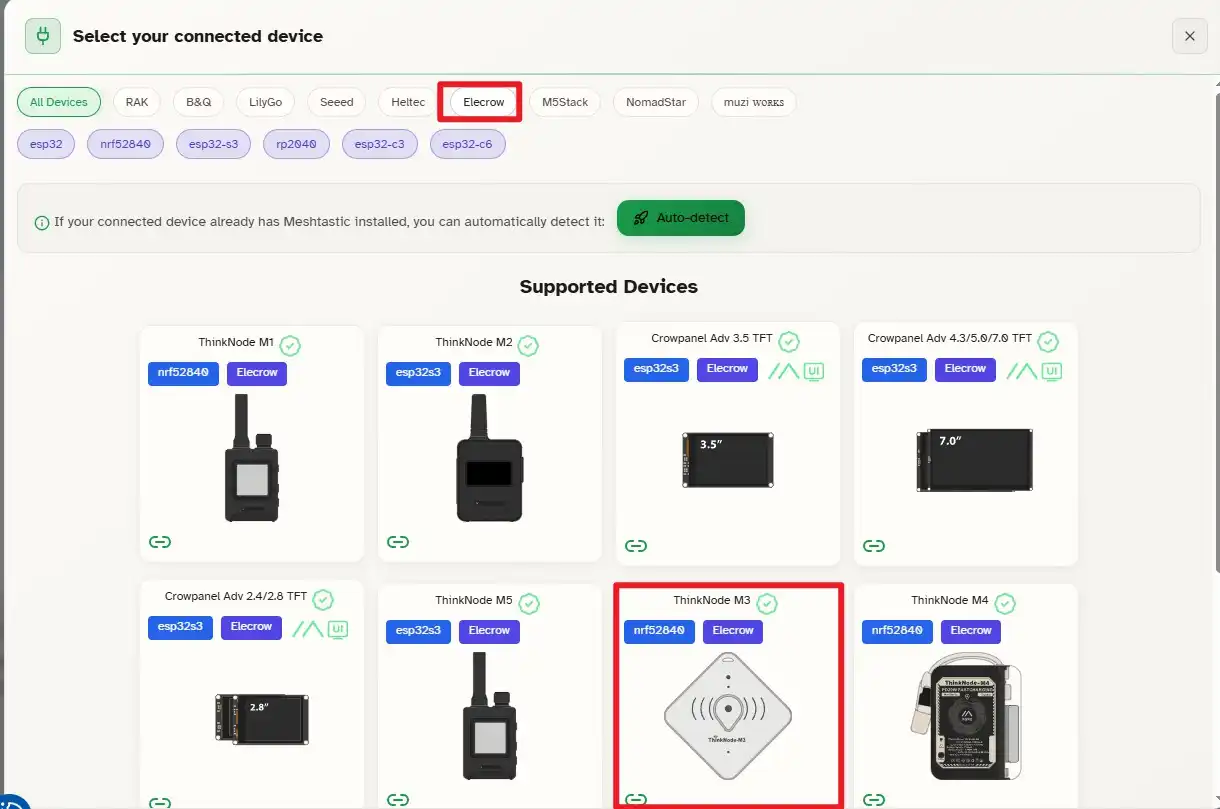
Task: Select the Elecrow vendor filter
Action: click(484, 102)
